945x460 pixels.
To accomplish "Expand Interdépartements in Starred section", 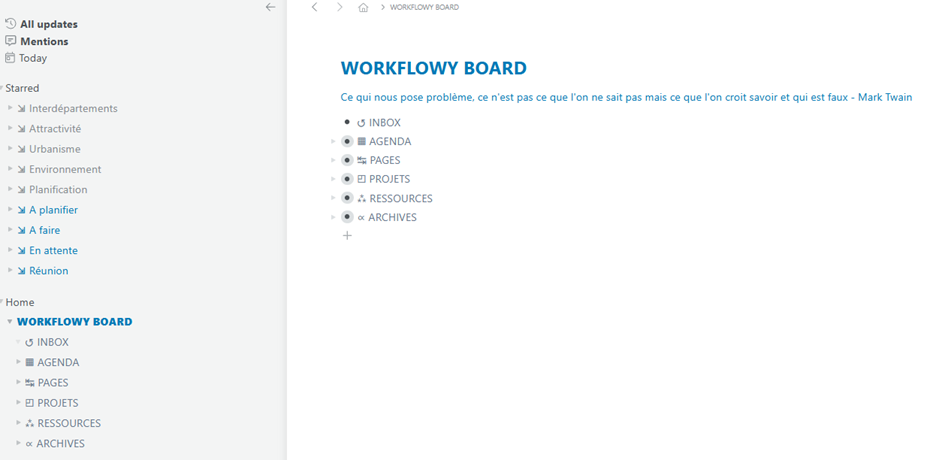I will point(9,108).
